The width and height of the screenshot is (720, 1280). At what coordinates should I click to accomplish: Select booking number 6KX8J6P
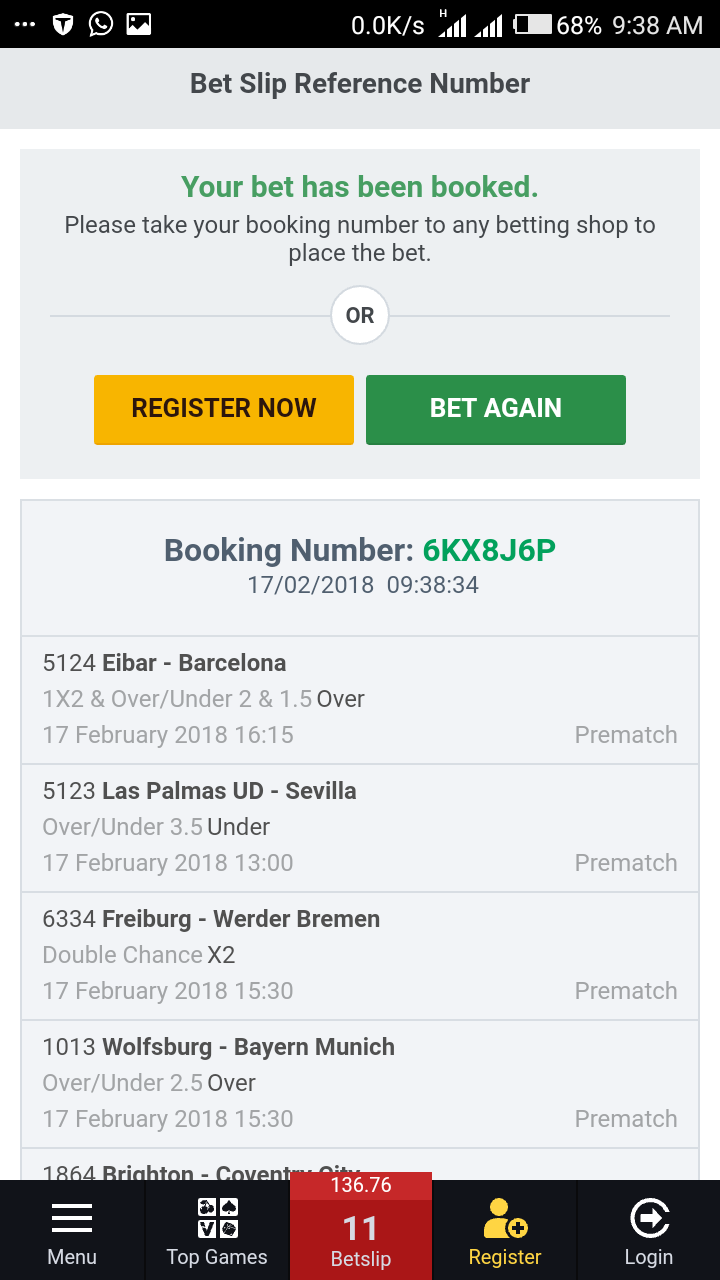point(489,550)
